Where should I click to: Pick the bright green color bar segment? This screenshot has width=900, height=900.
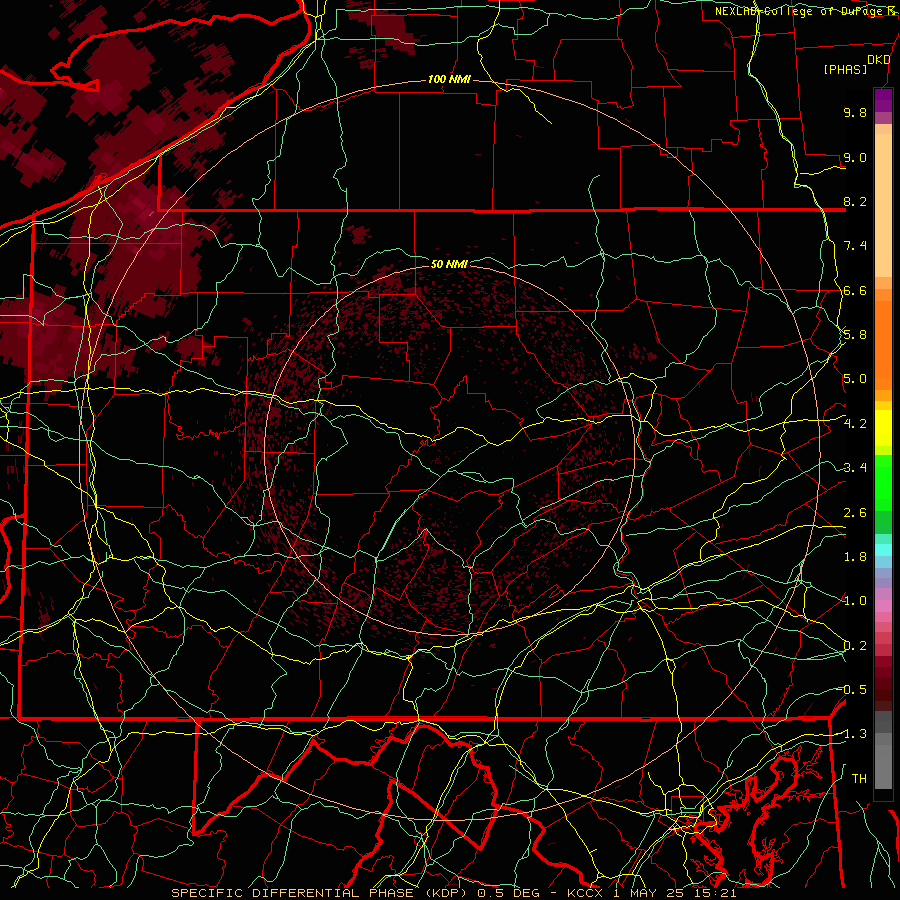click(x=883, y=481)
